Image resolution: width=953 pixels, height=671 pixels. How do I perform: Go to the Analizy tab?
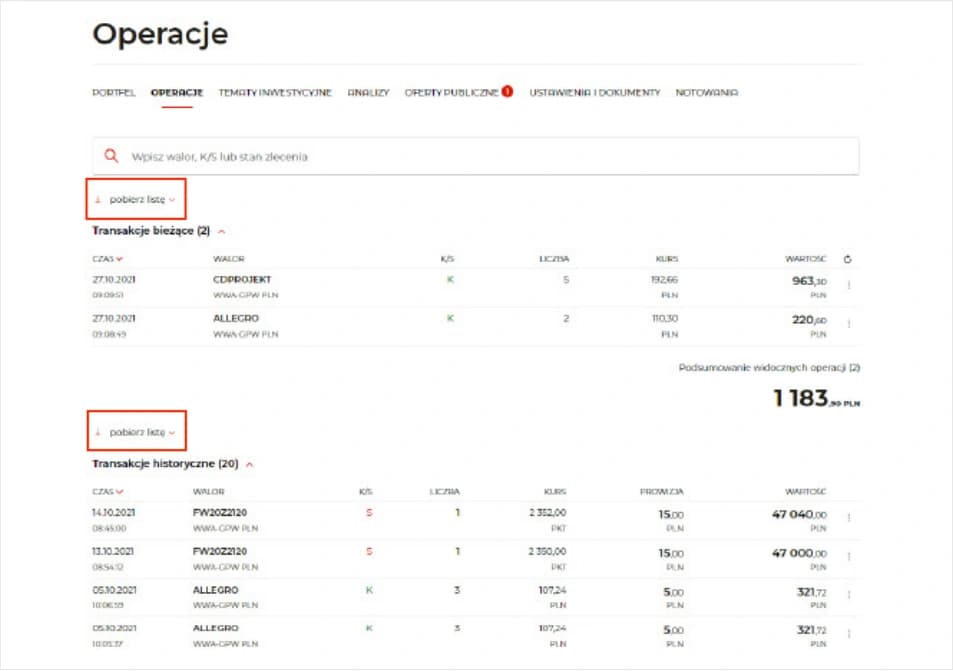coord(368,93)
